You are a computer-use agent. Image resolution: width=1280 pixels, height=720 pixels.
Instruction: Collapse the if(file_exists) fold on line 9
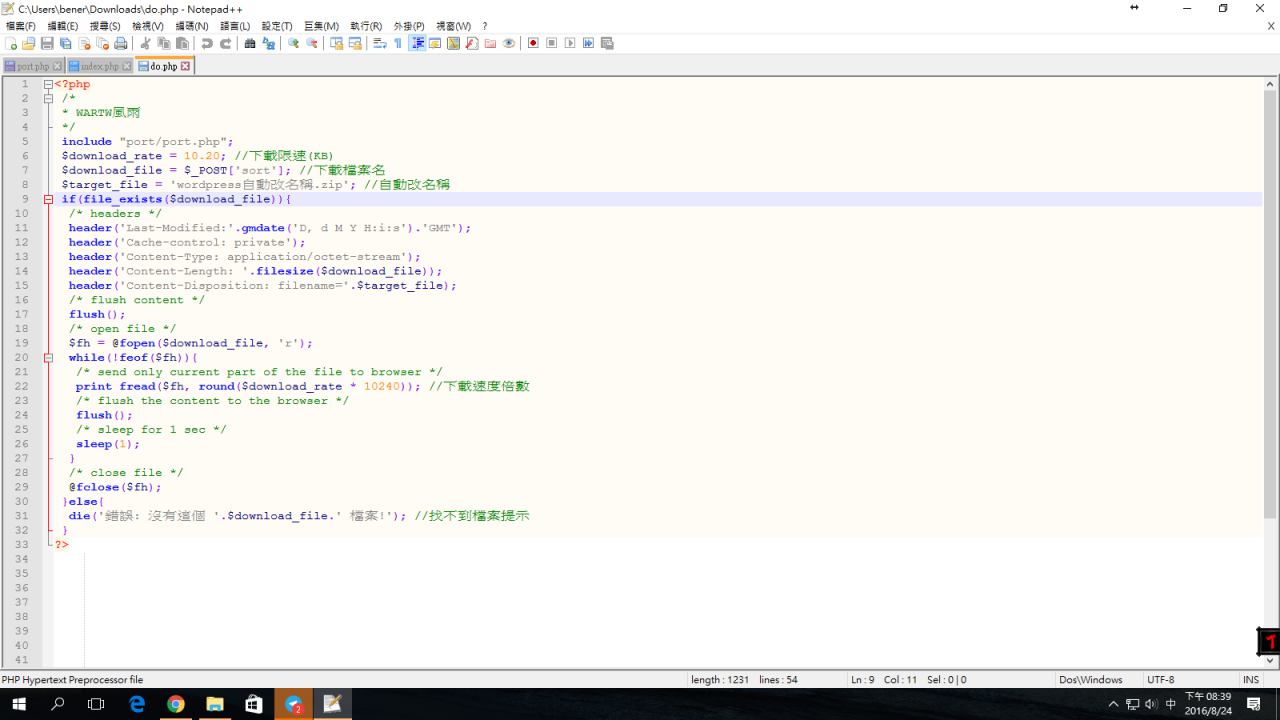47,199
